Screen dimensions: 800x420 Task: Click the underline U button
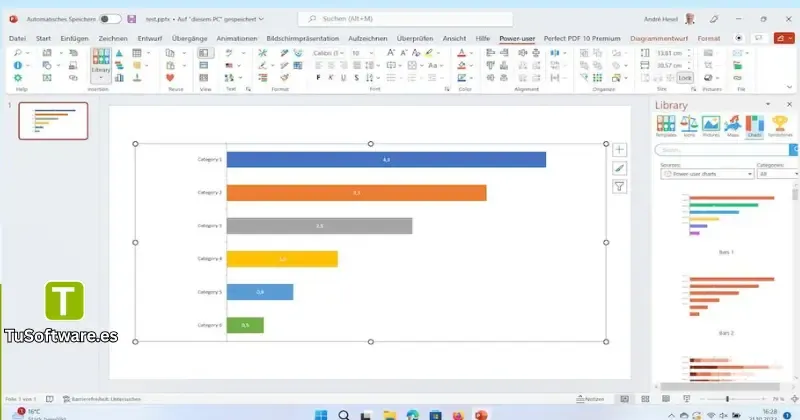click(343, 78)
